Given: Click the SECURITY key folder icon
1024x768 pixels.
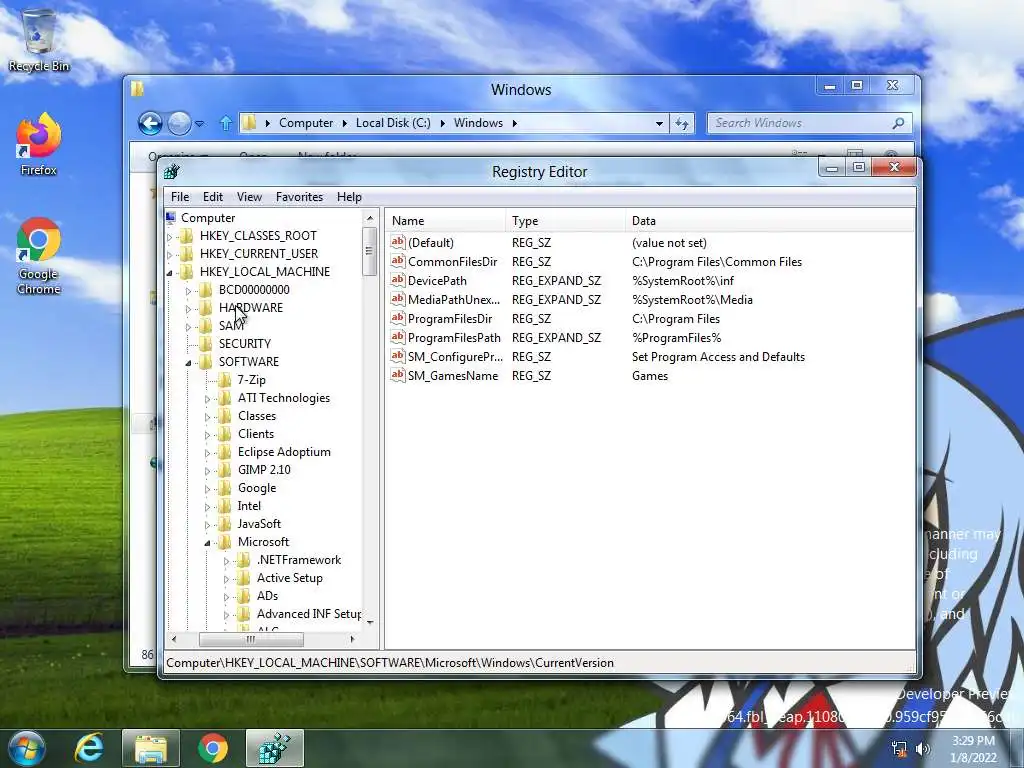Looking at the screenshot, I should click(206, 344).
